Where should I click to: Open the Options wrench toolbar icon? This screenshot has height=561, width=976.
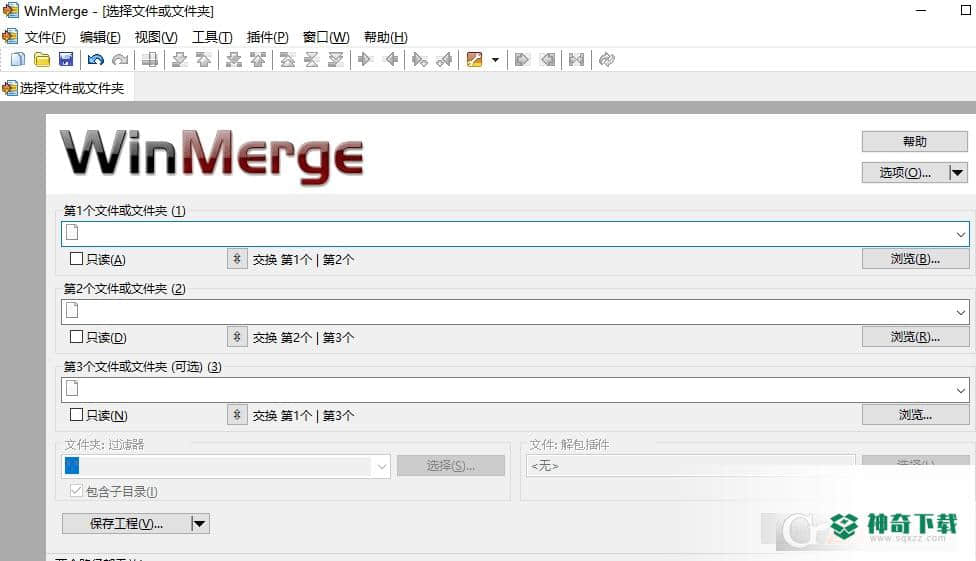[474, 60]
